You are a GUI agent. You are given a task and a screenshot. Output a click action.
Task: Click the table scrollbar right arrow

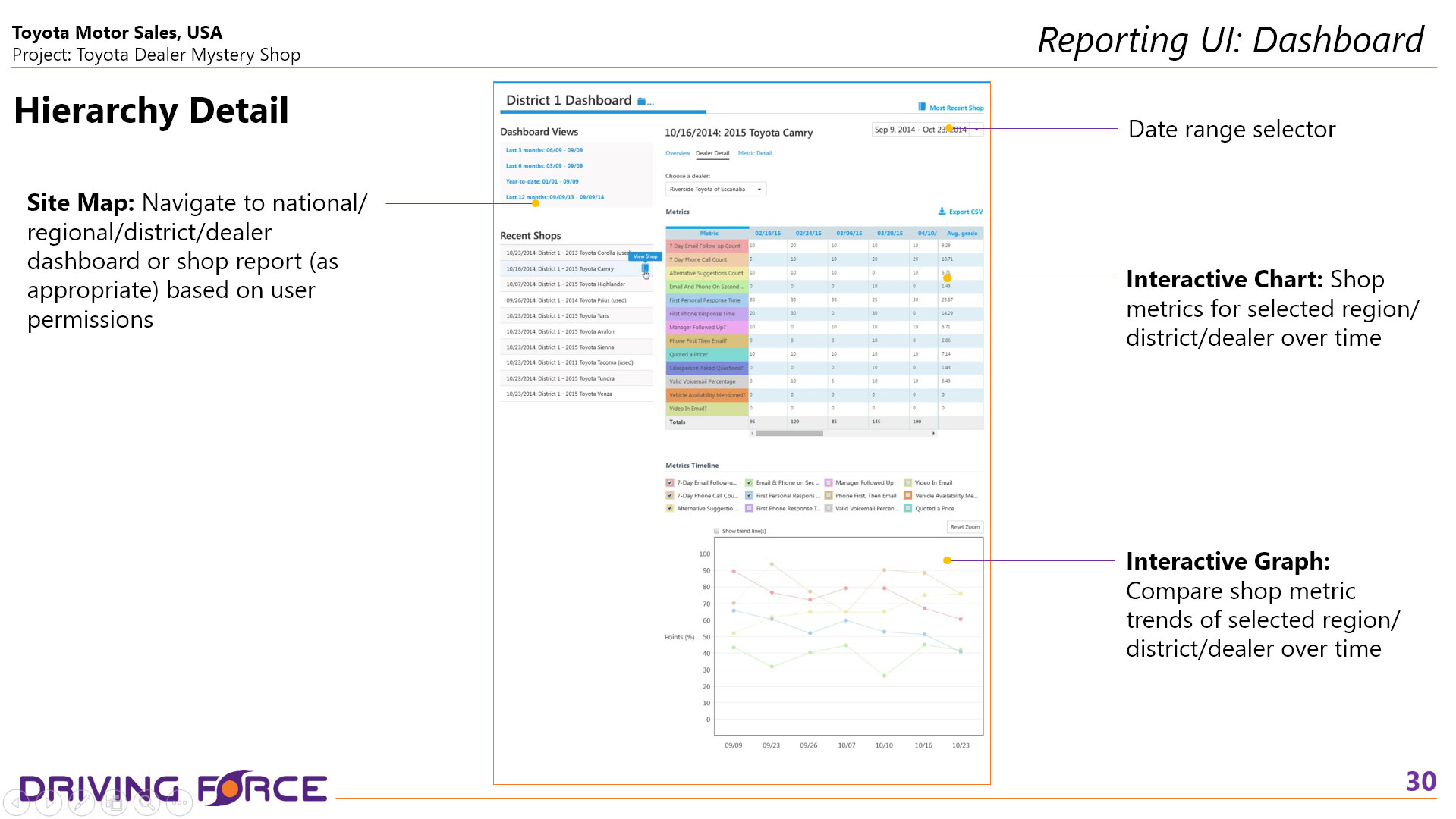pos(933,434)
